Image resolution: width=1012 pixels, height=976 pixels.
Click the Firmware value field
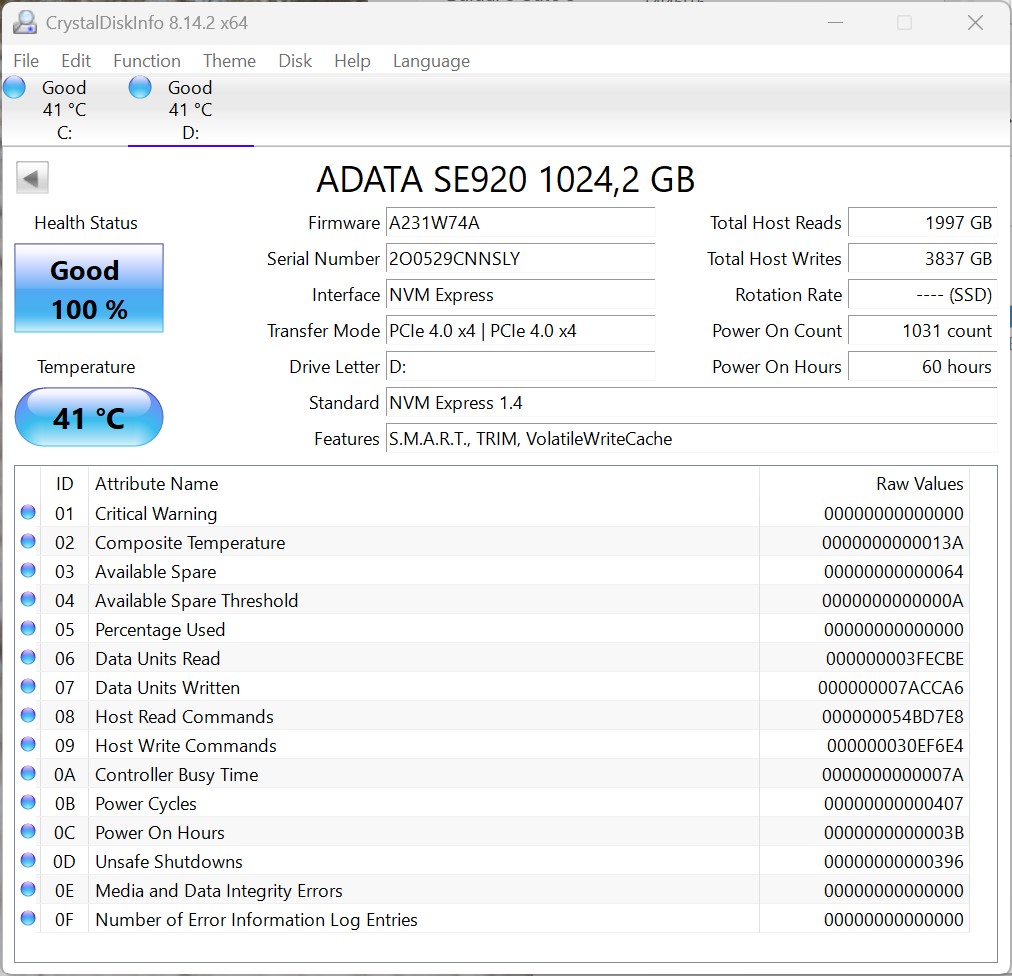tap(520, 223)
